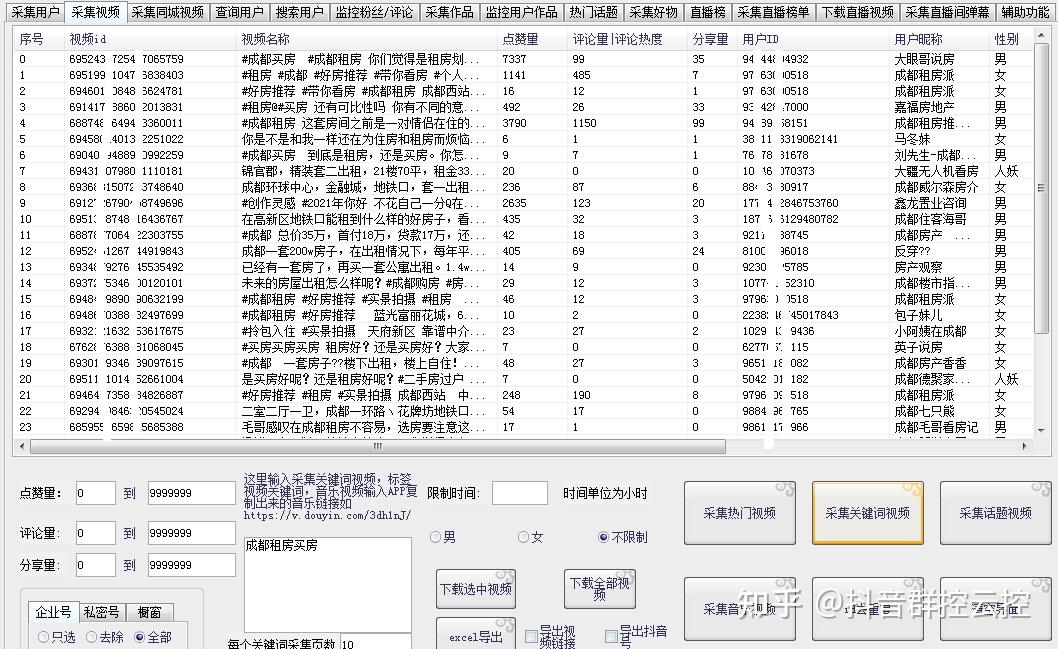The image size is (1058, 649).
Task: Open the 私密号 filter tab
Action: point(101,612)
